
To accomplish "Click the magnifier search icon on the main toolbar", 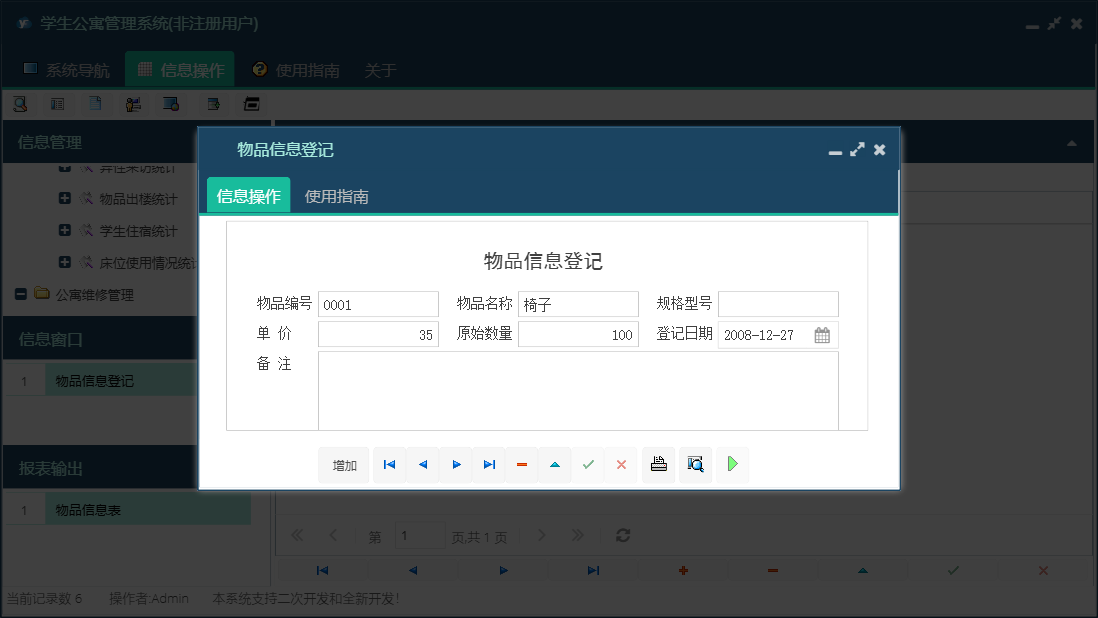I will [x=20, y=103].
